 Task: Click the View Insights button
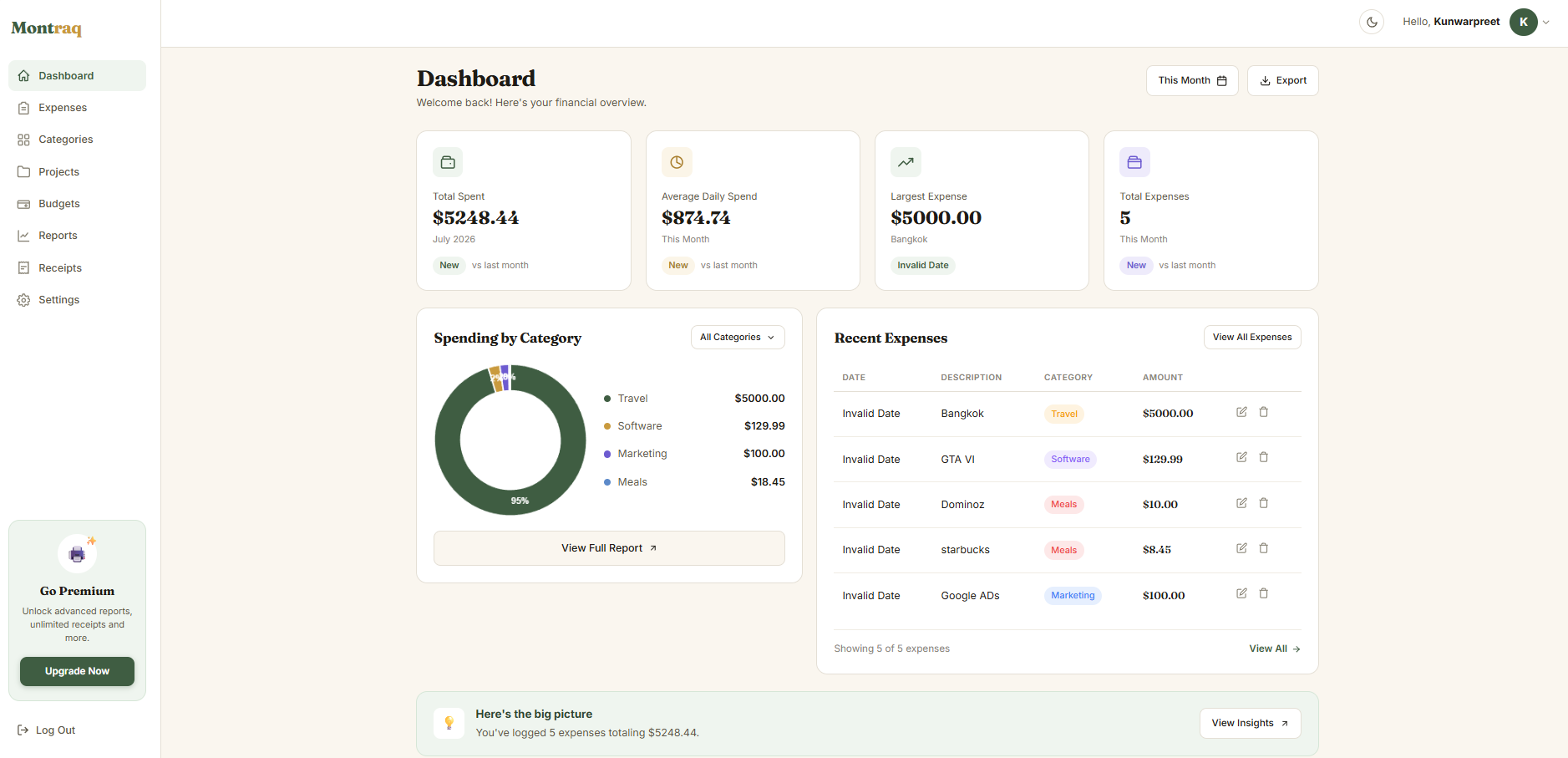1250,723
